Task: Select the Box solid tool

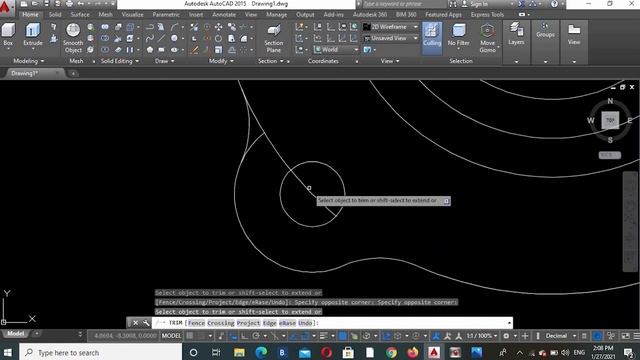Action: click(x=8, y=35)
